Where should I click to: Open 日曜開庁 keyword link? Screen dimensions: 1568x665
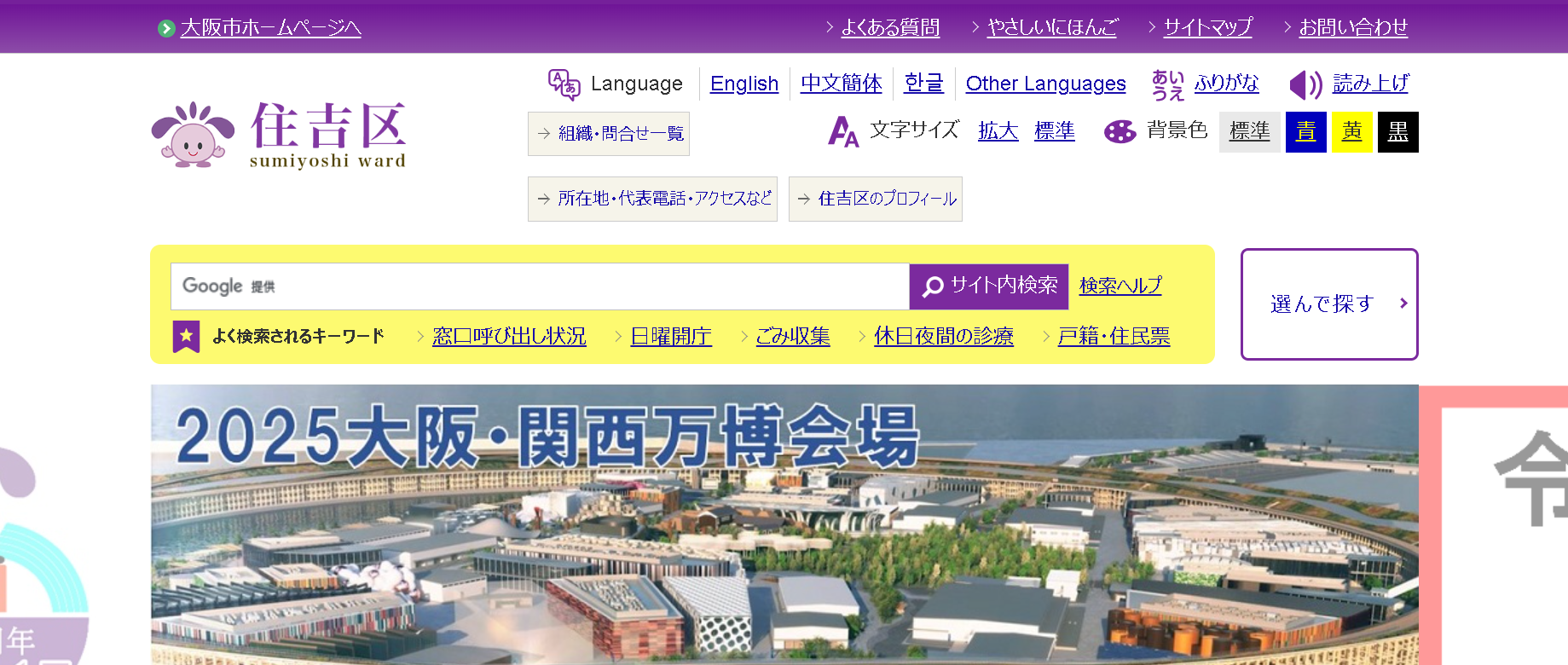tap(671, 336)
